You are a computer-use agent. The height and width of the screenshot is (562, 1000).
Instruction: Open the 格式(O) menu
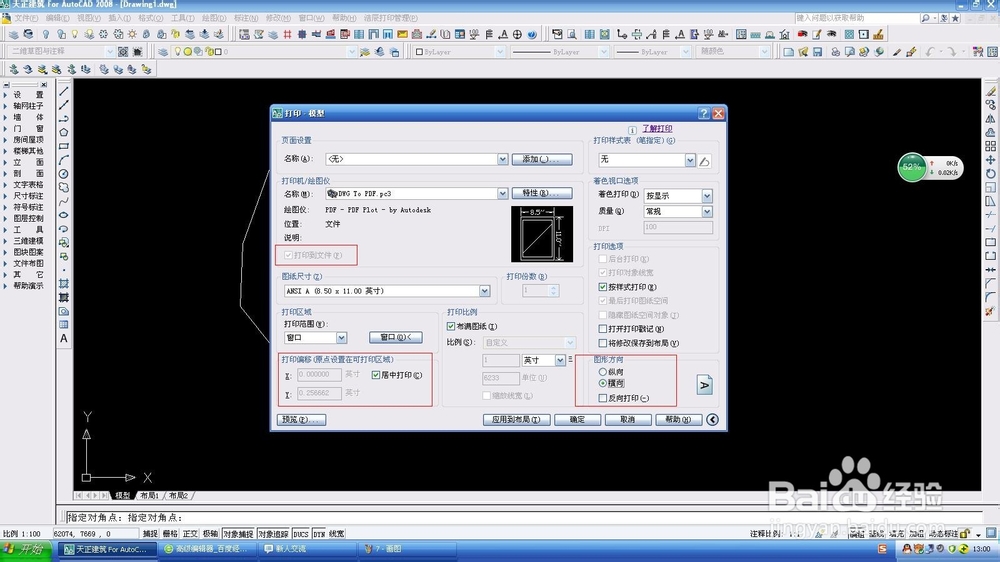(151, 18)
